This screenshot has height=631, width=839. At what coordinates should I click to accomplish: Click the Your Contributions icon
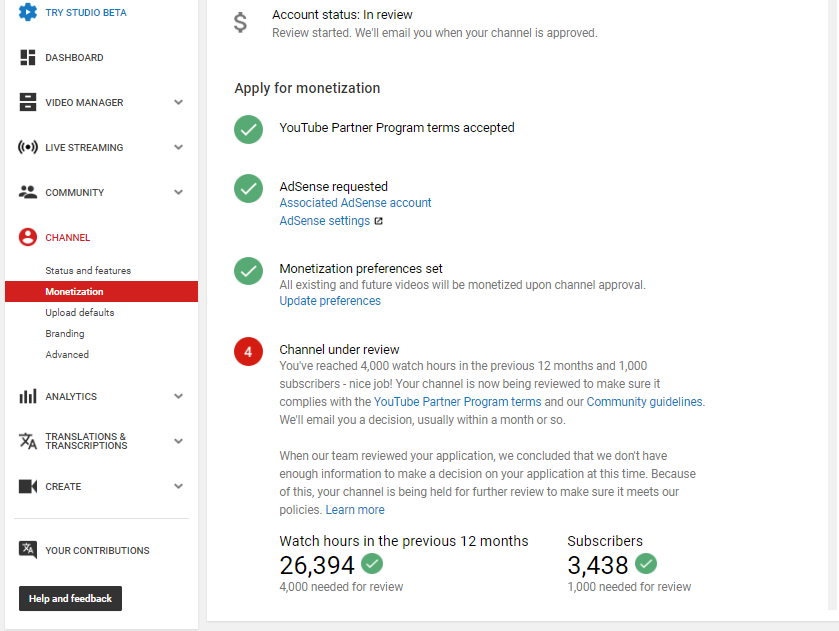[x=28, y=550]
